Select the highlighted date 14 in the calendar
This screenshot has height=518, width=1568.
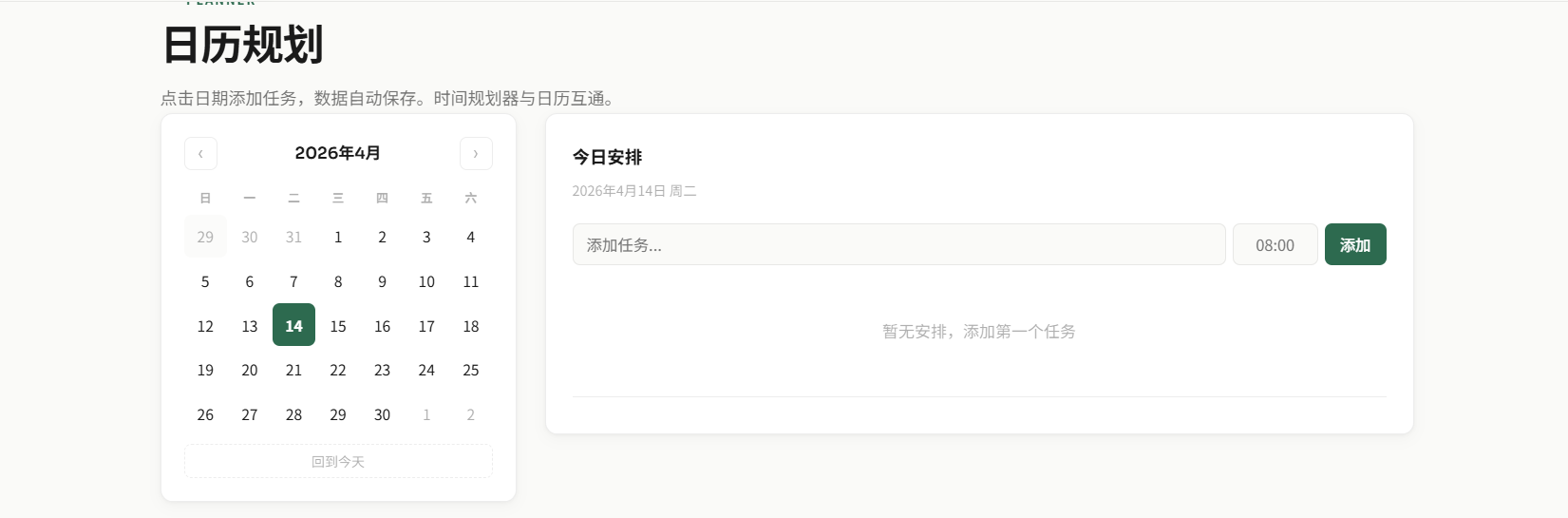click(293, 325)
